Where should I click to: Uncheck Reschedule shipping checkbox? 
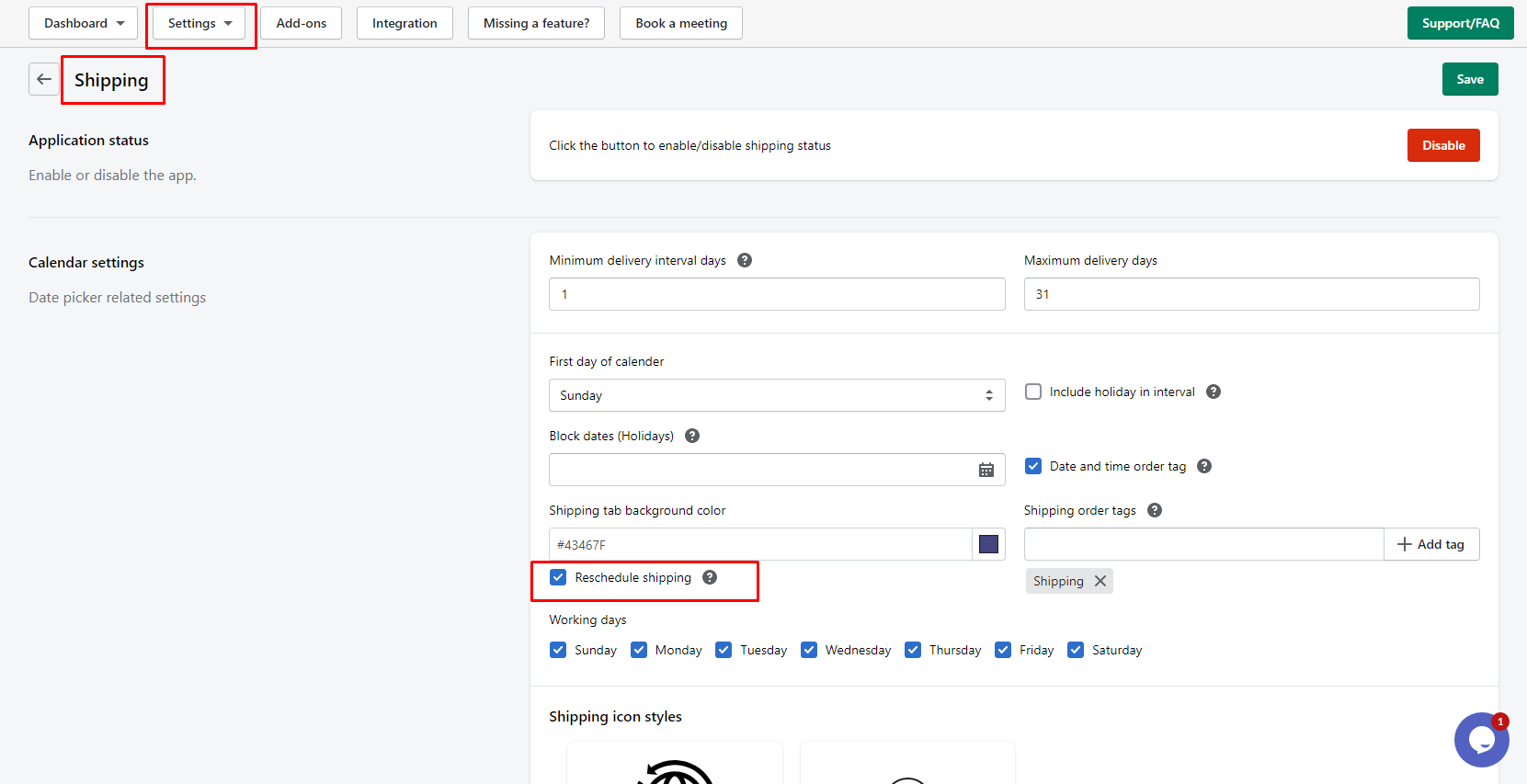pos(558,577)
